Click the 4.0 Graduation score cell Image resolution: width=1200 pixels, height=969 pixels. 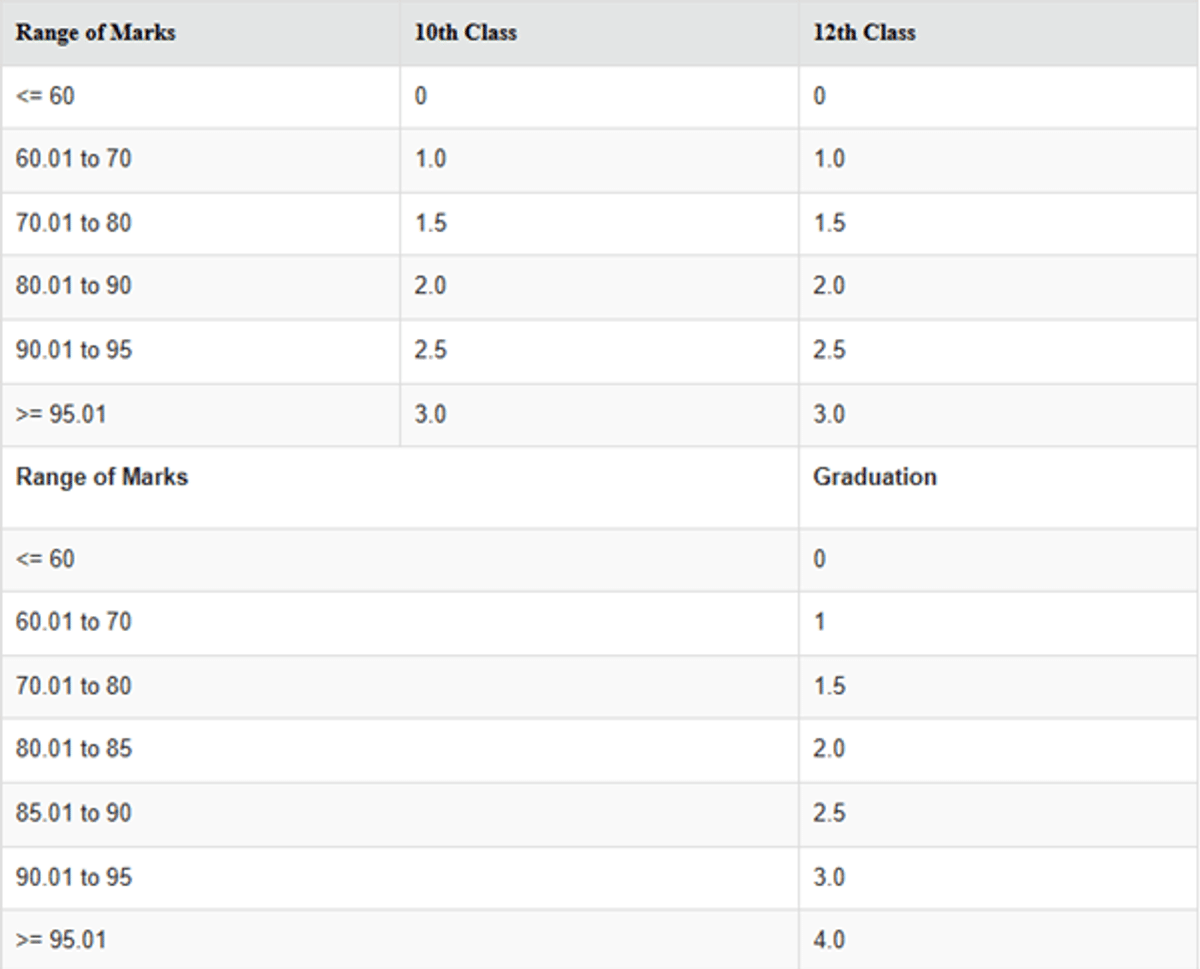(x=829, y=940)
